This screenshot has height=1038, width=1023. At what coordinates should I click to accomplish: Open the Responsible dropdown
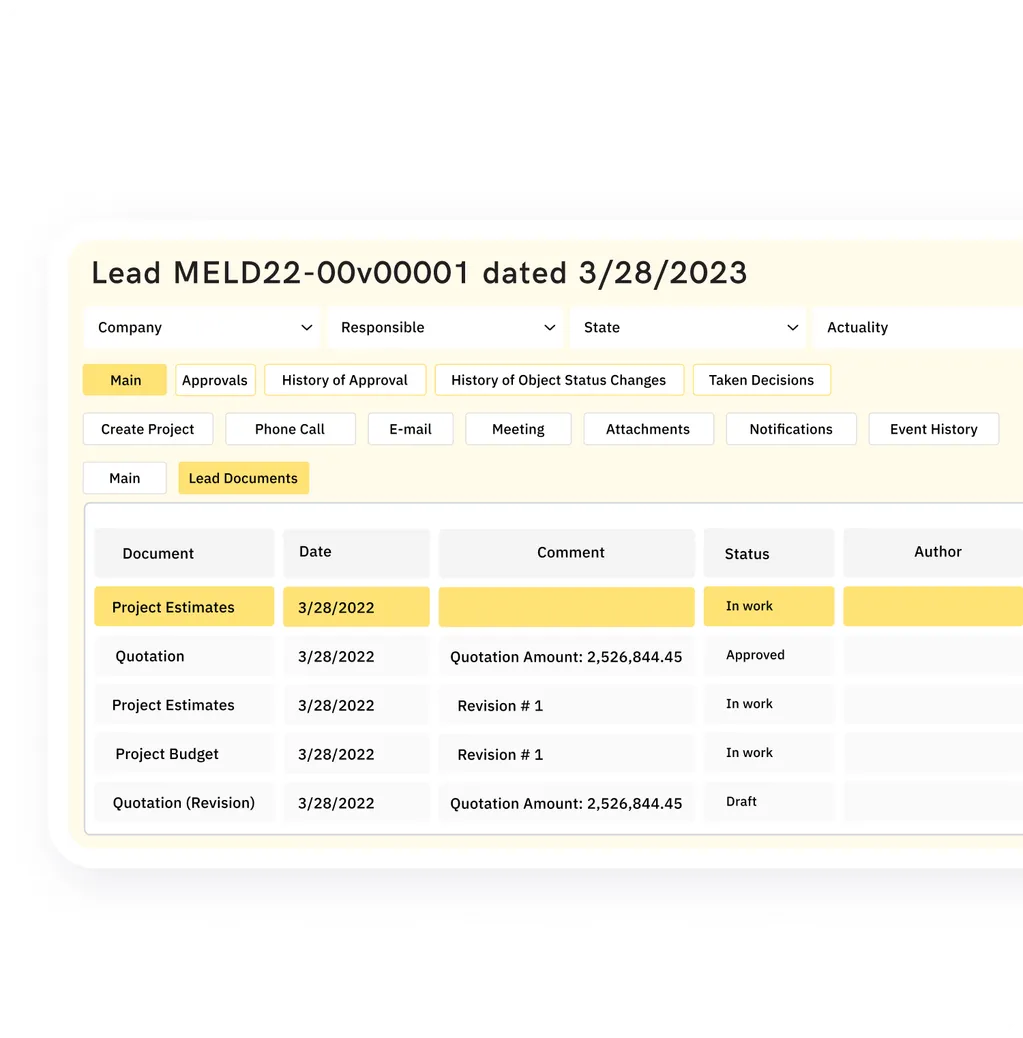coord(445,328)
